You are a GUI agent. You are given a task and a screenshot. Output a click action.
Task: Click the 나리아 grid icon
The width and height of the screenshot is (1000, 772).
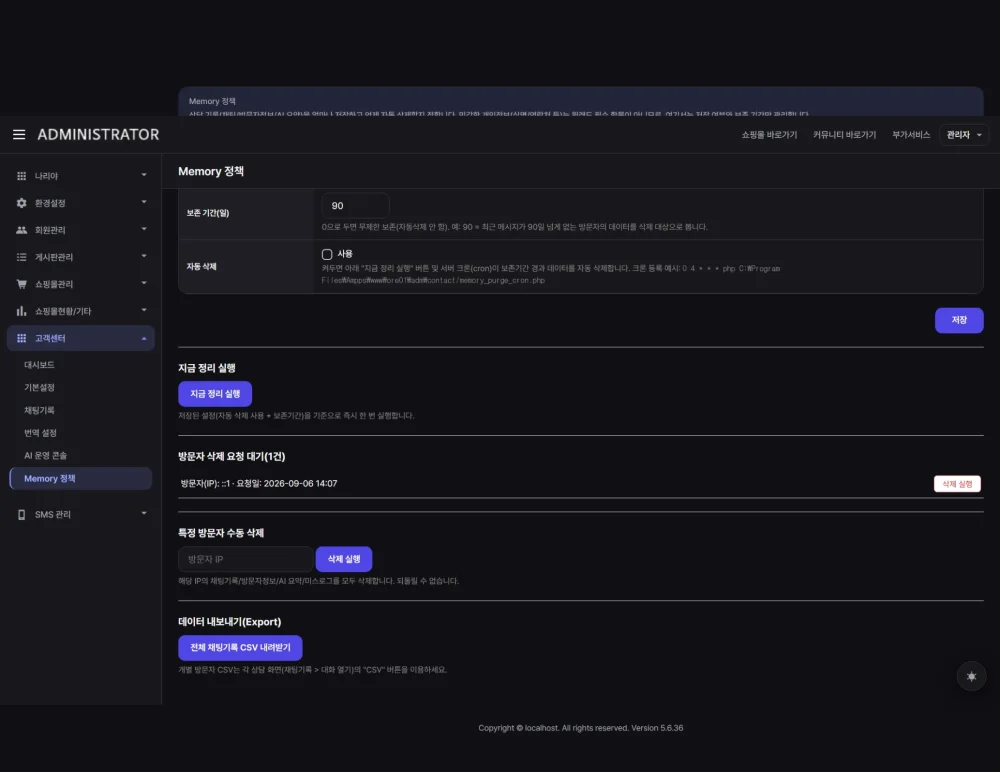tap(22, 175)
